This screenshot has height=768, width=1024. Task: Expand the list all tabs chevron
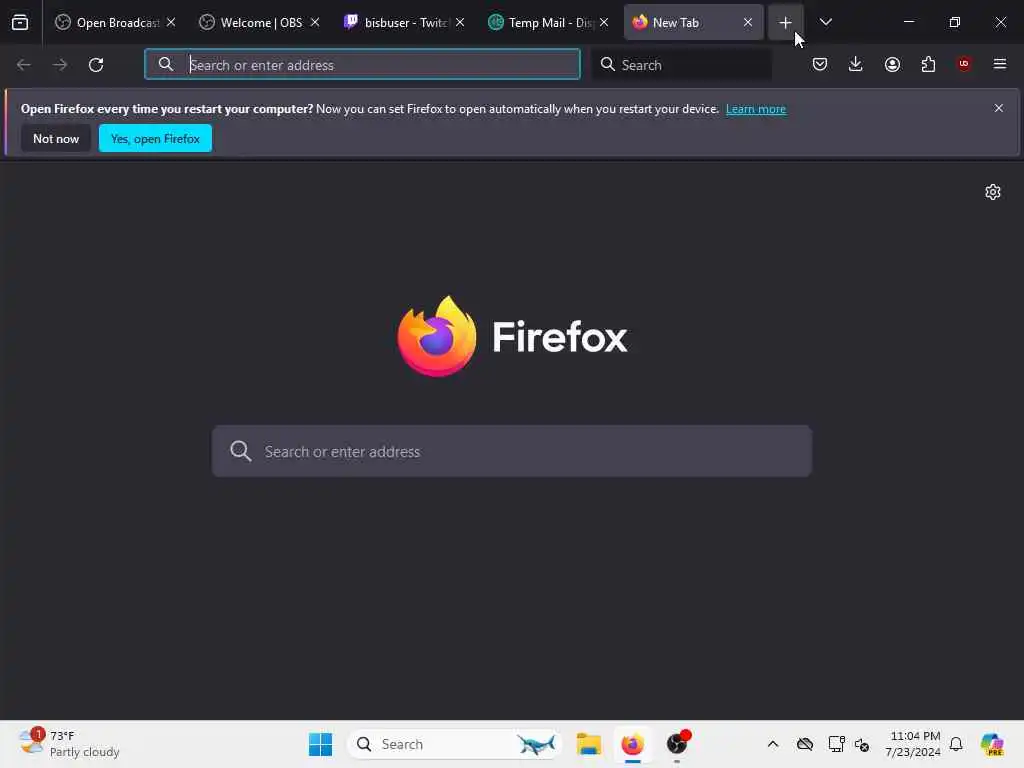825,22
